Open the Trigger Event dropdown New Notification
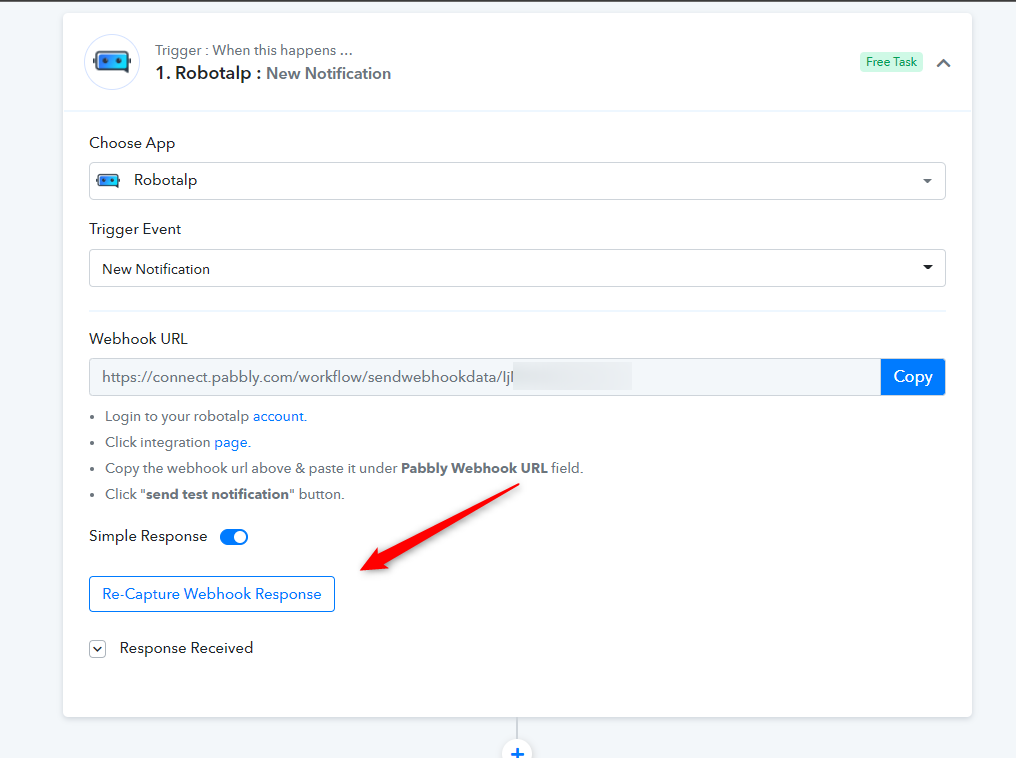This screenshot has height=758, width=1016. (x=517, y=268)
